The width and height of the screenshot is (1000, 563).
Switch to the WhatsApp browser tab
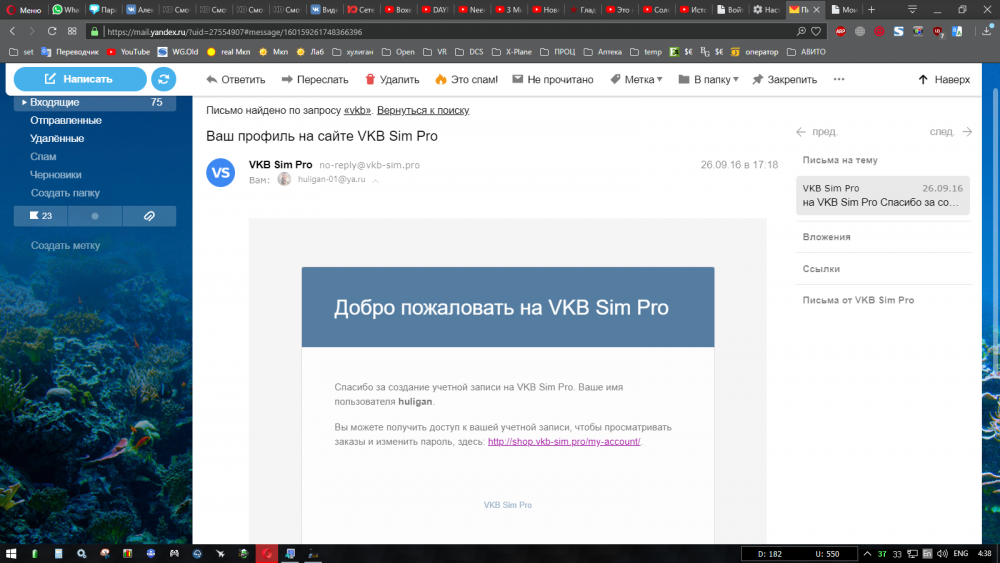pyautogui.click(x=66, y=10)
